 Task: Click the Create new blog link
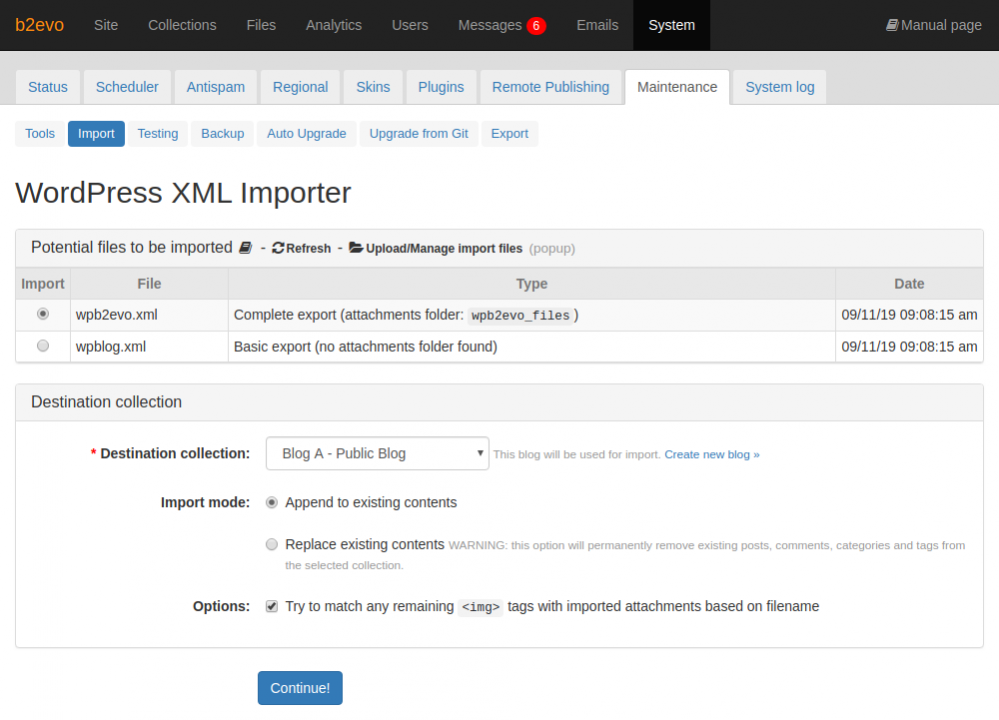[712, 454]
